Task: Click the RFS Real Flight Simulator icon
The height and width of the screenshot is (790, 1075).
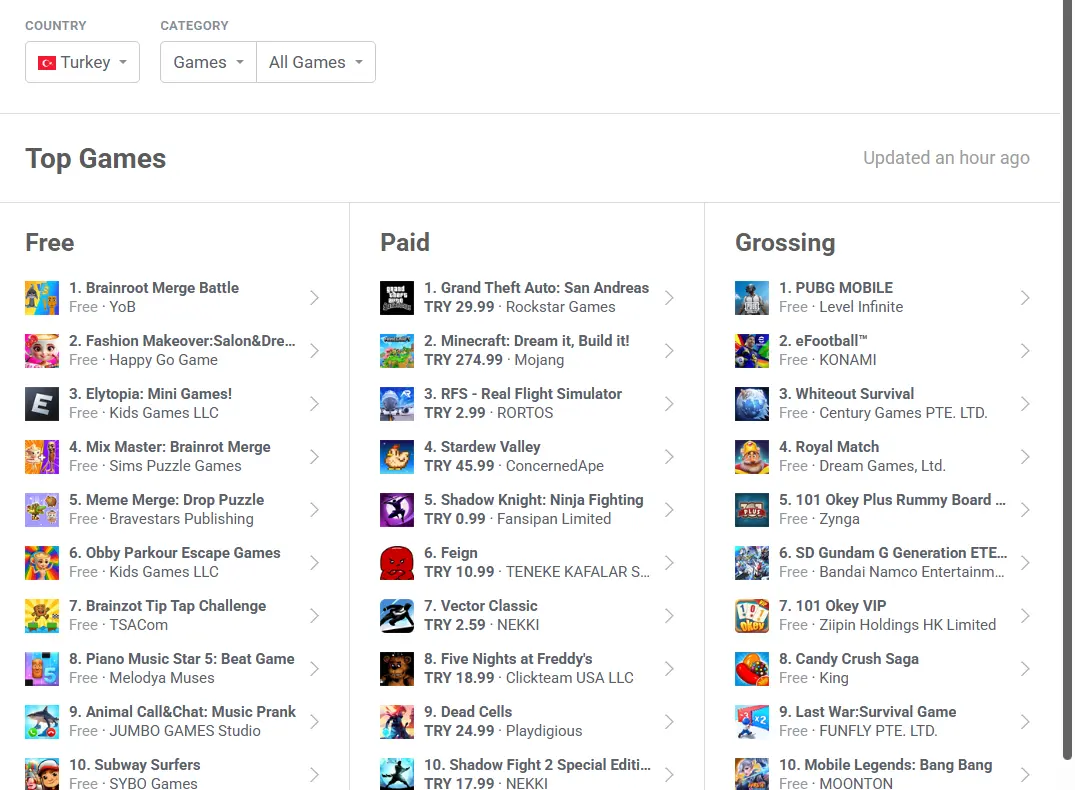Action: click(397, 404)
